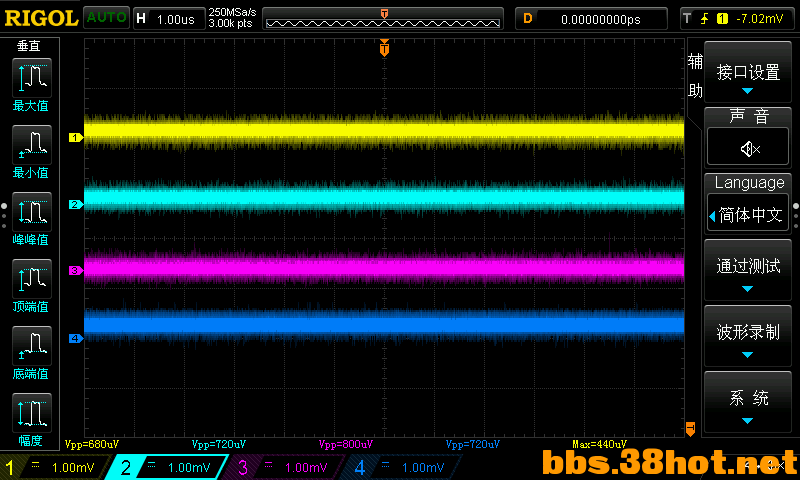Screen dimensions: 800x480
Task: Click the trigger level -7.02mV readout
Action: 759,19
